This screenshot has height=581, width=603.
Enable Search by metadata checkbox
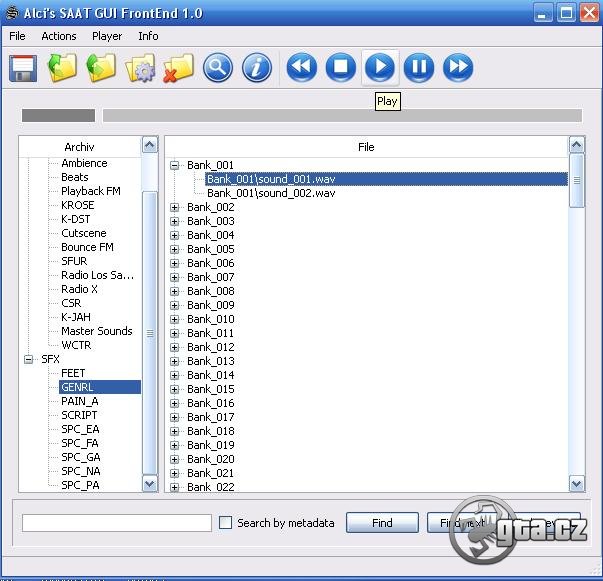226,523
